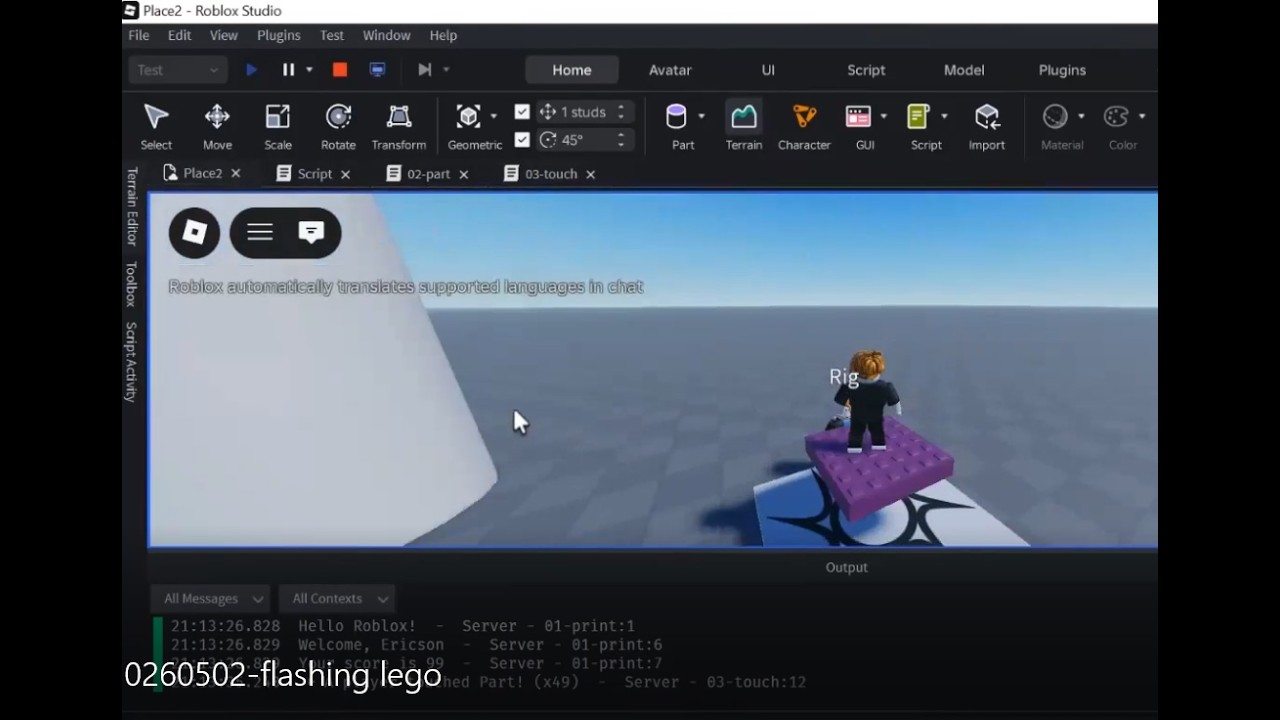The image size is (1280, 720).
Task: Increase the move snap studs value
Action: [x=621, y=107]
